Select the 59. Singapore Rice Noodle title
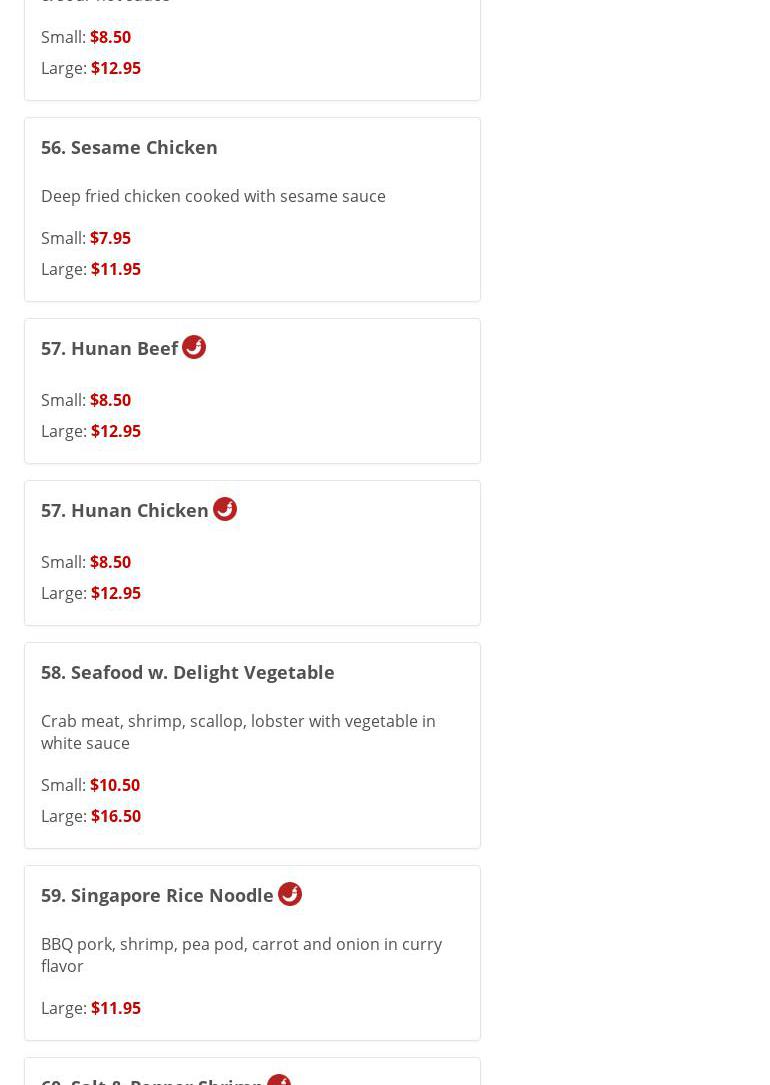This screenshot has width=770, height=1085. coord(157,895)
